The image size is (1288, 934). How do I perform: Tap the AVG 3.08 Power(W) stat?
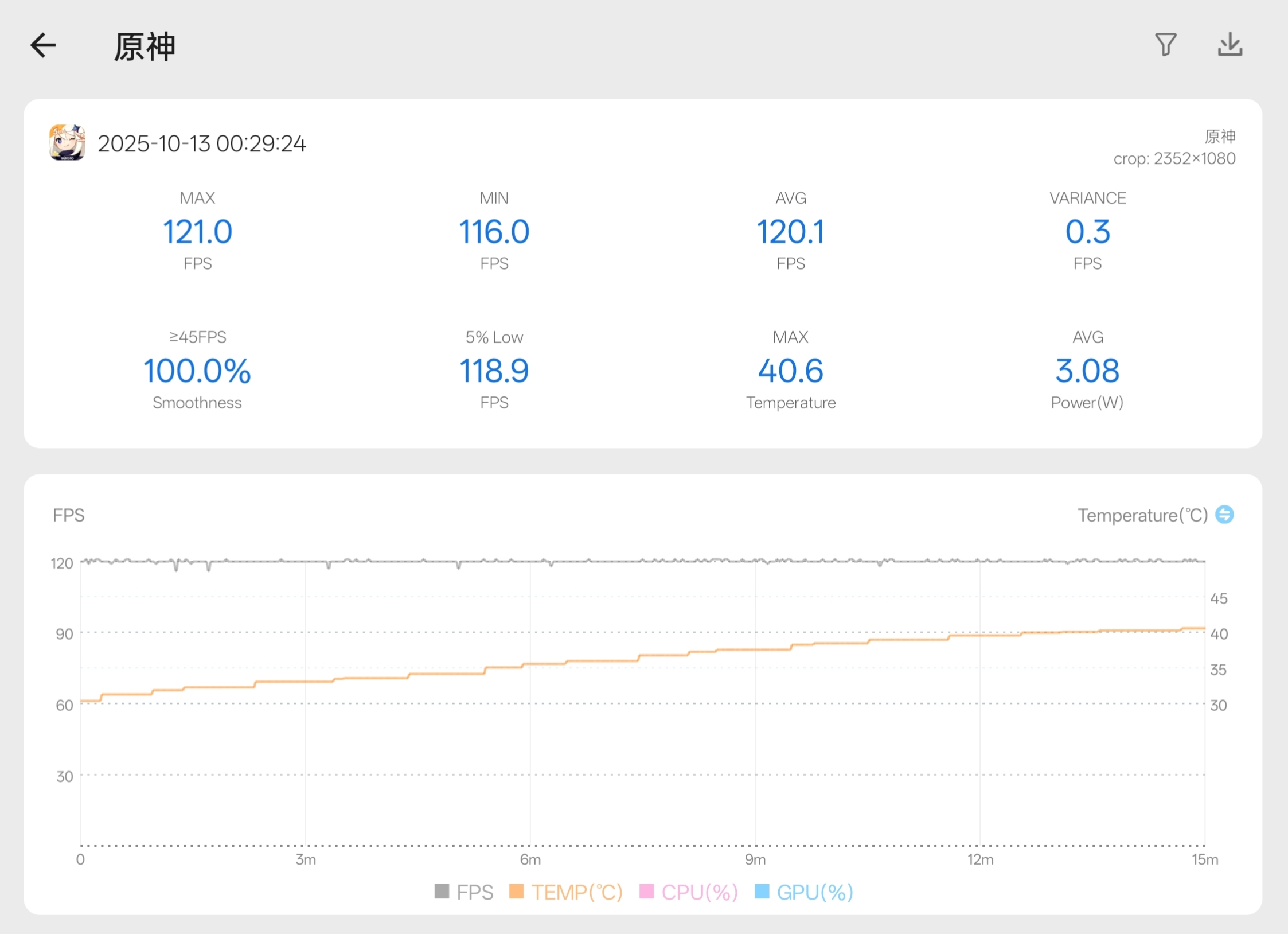pyautogui.click(x=1087, y=371)
